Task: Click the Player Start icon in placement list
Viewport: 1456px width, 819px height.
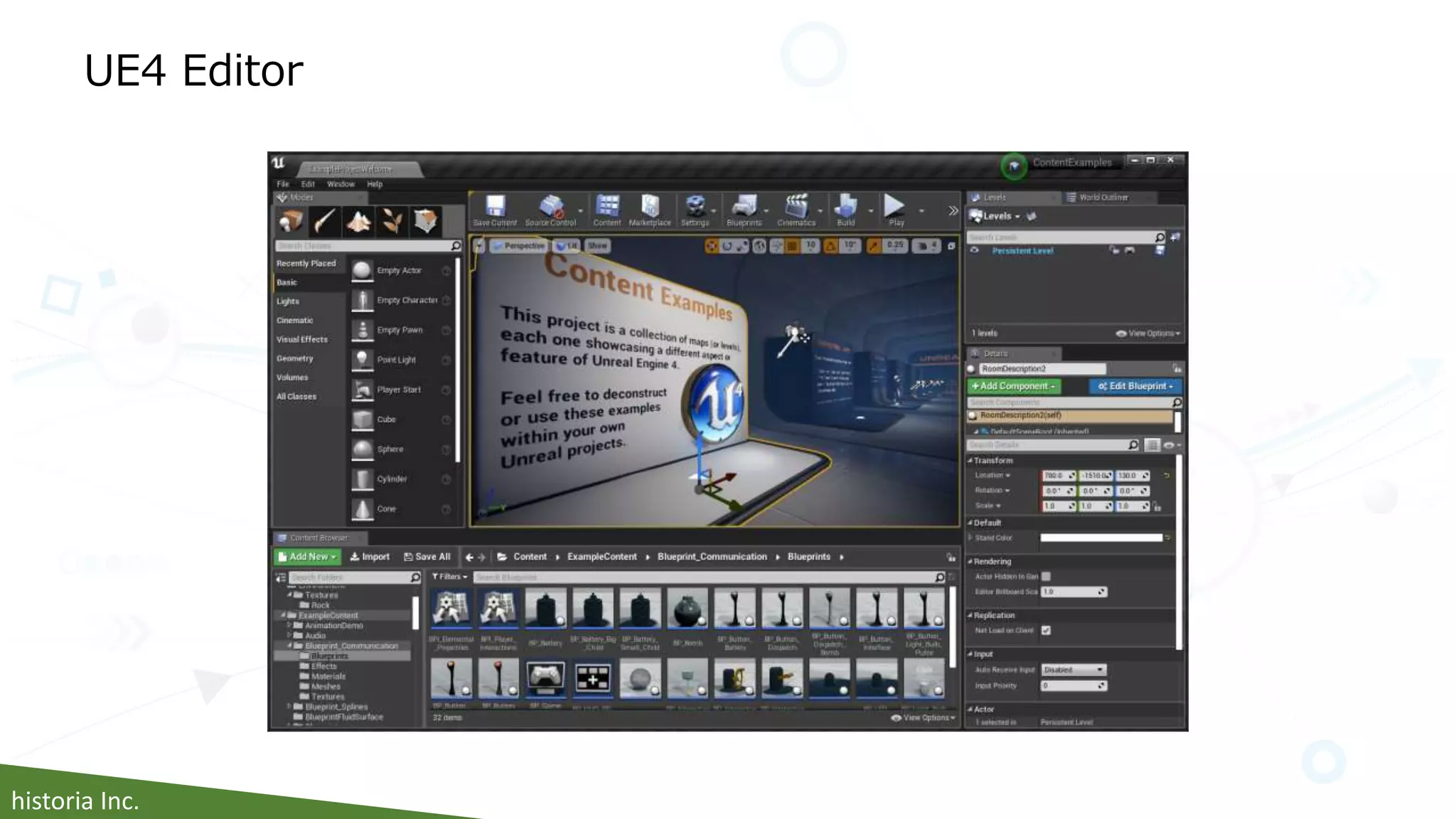Action: [x=363, y=390]
